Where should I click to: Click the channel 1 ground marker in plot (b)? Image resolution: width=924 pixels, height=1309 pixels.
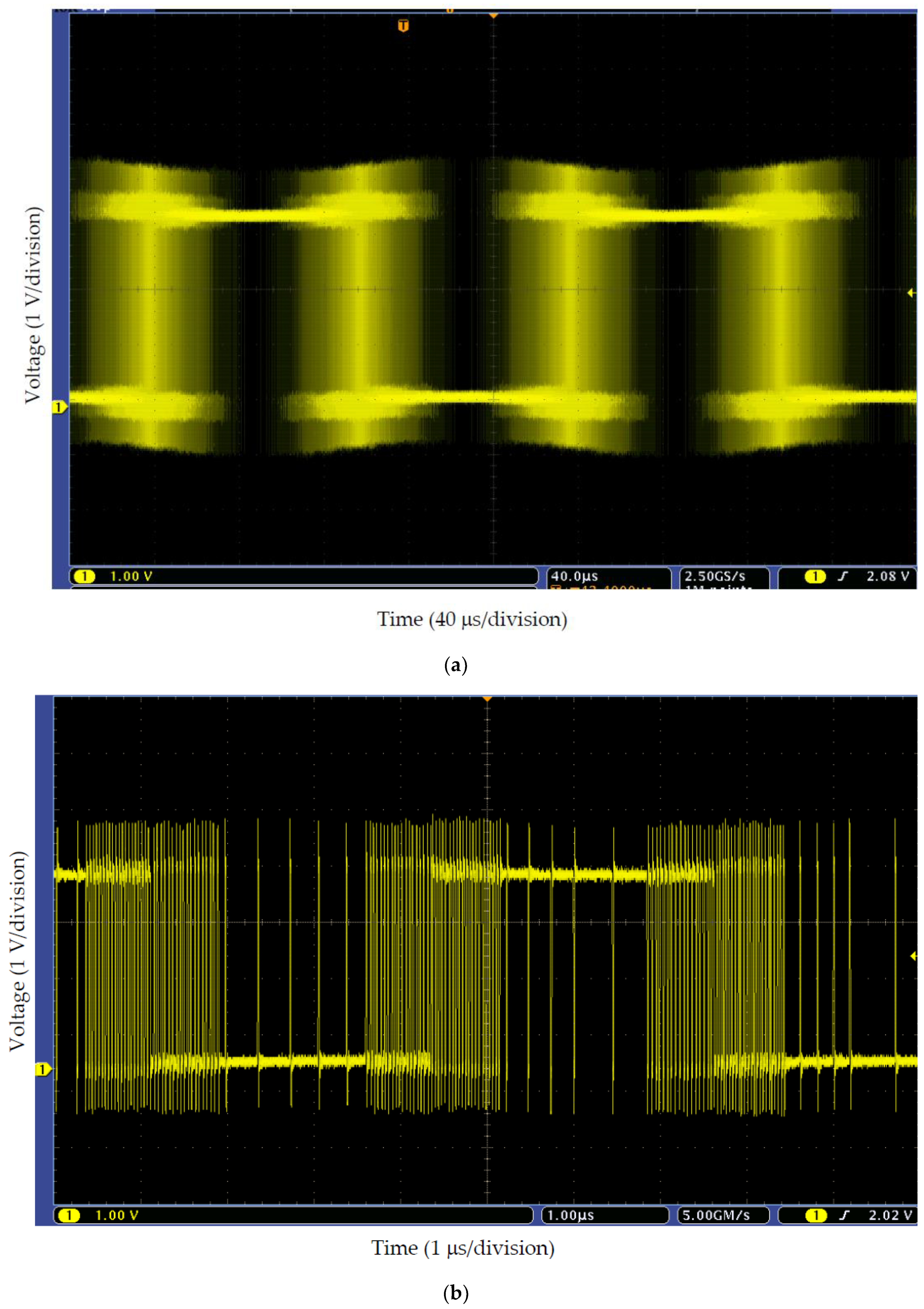[x=43, y=1069]
